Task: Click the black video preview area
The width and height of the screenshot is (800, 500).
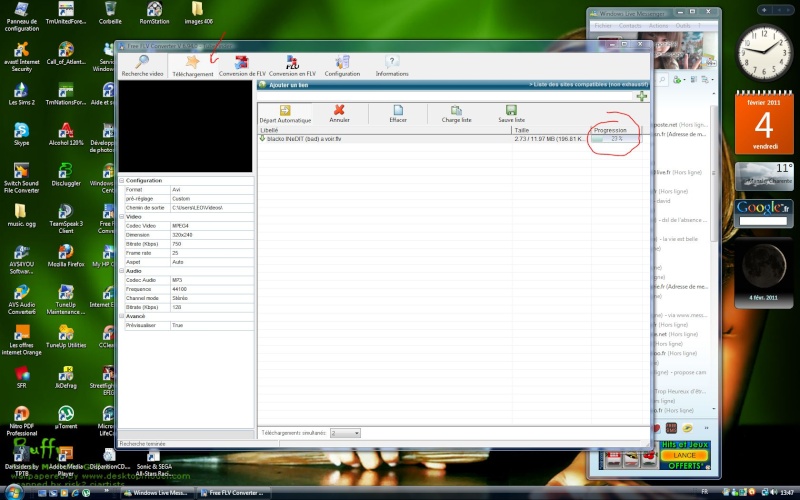Action: [185, 126]
